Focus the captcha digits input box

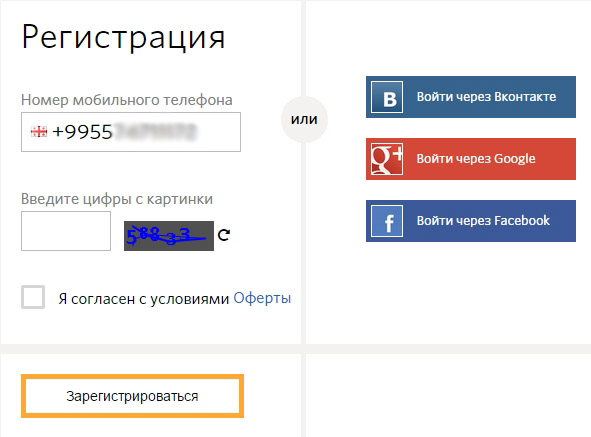tap(66, 231)
